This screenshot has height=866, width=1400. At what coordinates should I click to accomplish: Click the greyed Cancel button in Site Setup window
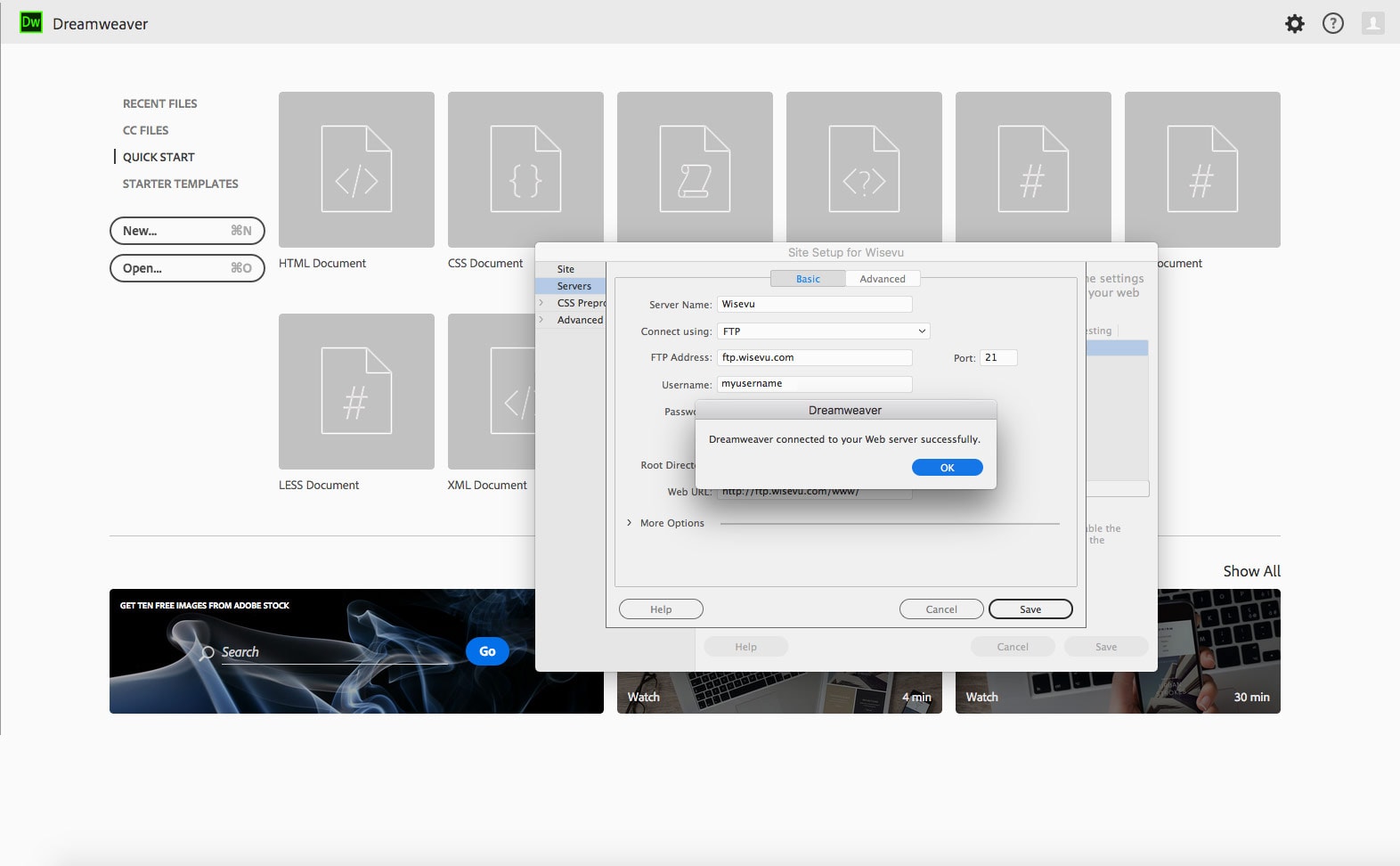[1013, 647]
